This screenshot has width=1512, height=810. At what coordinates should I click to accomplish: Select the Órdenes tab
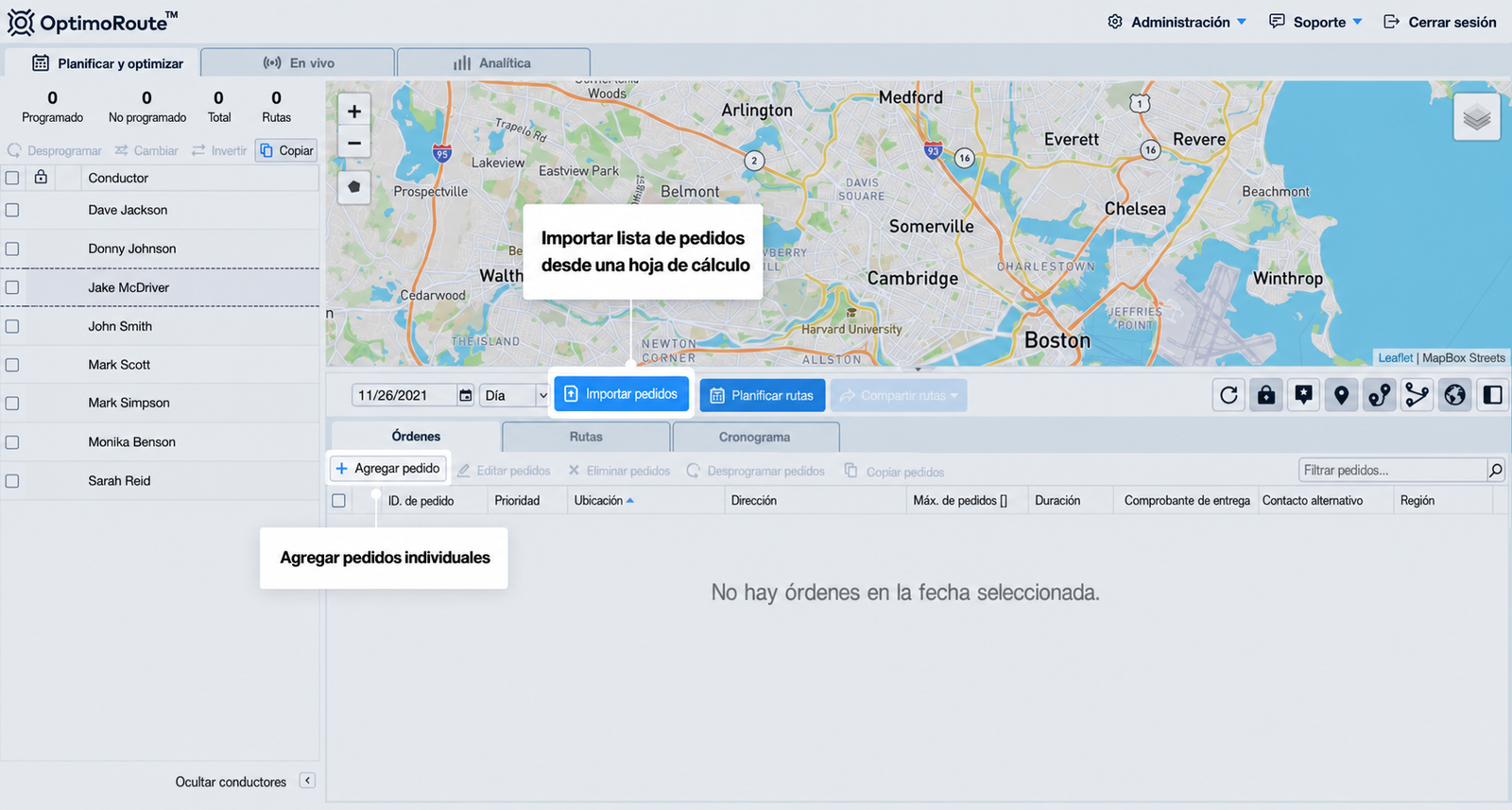click(x=416, y=436)
